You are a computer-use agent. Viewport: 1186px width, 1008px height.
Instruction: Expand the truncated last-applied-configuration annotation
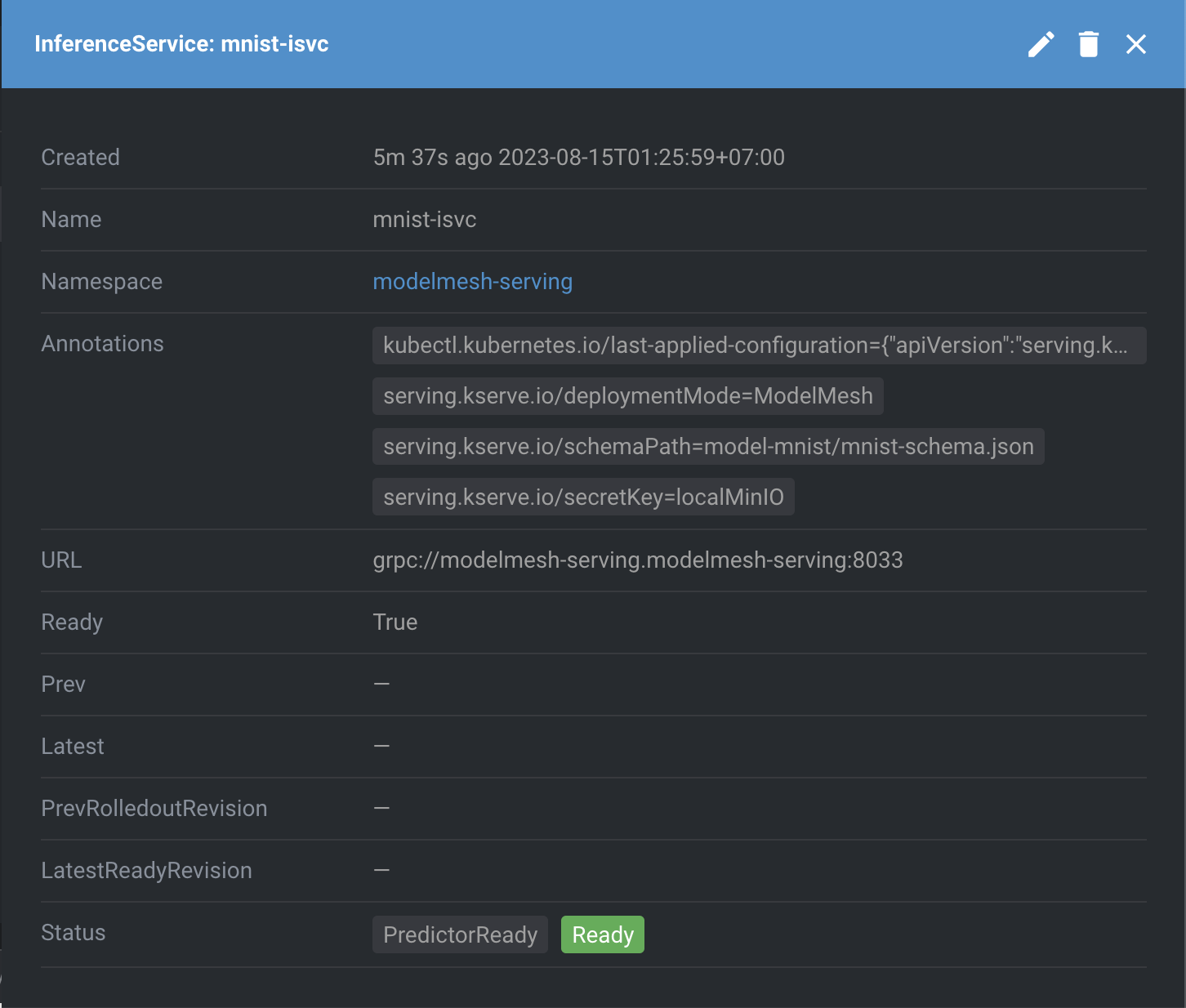coord(759,345)
